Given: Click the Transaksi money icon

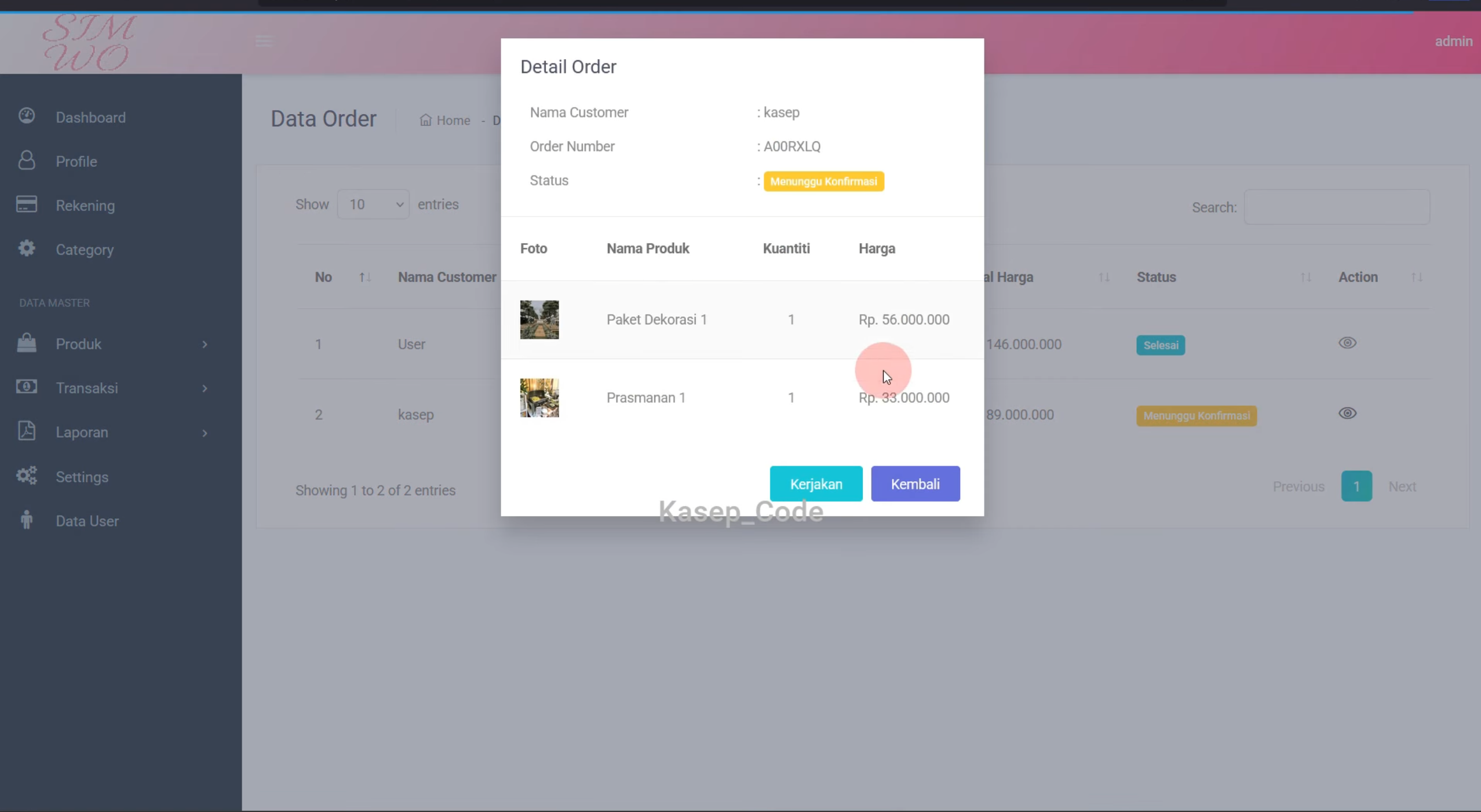Looking at the screenshot, I should (x=27, y=387).
